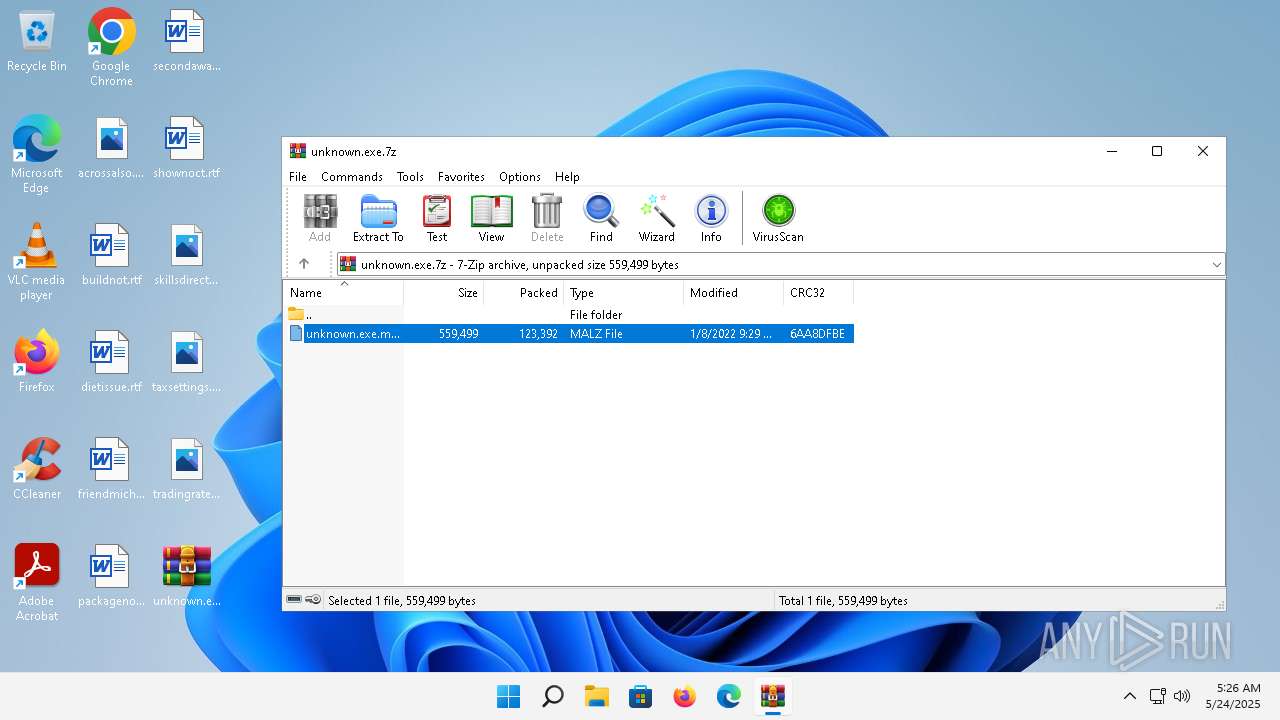
Task: Click the archive path field text
Action: tap(520, 265)
